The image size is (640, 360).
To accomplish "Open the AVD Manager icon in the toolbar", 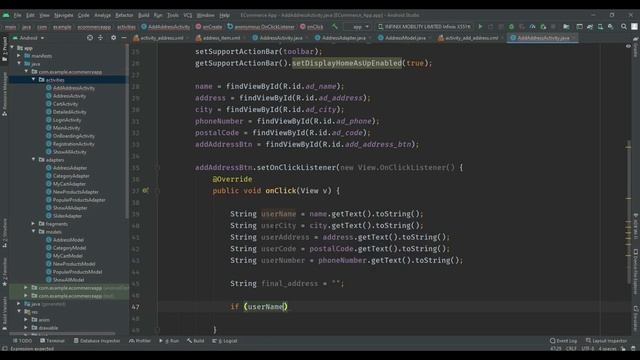I will click(600, 27).
